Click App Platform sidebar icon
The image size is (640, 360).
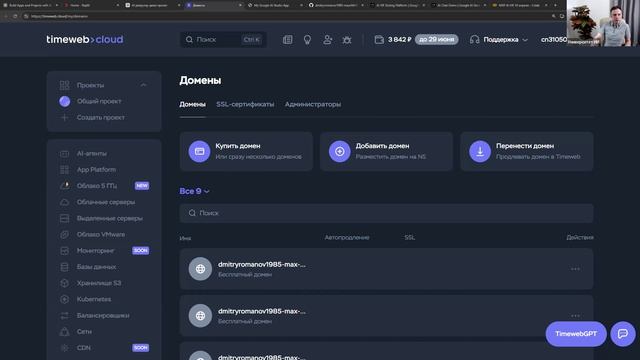(64, 170)
